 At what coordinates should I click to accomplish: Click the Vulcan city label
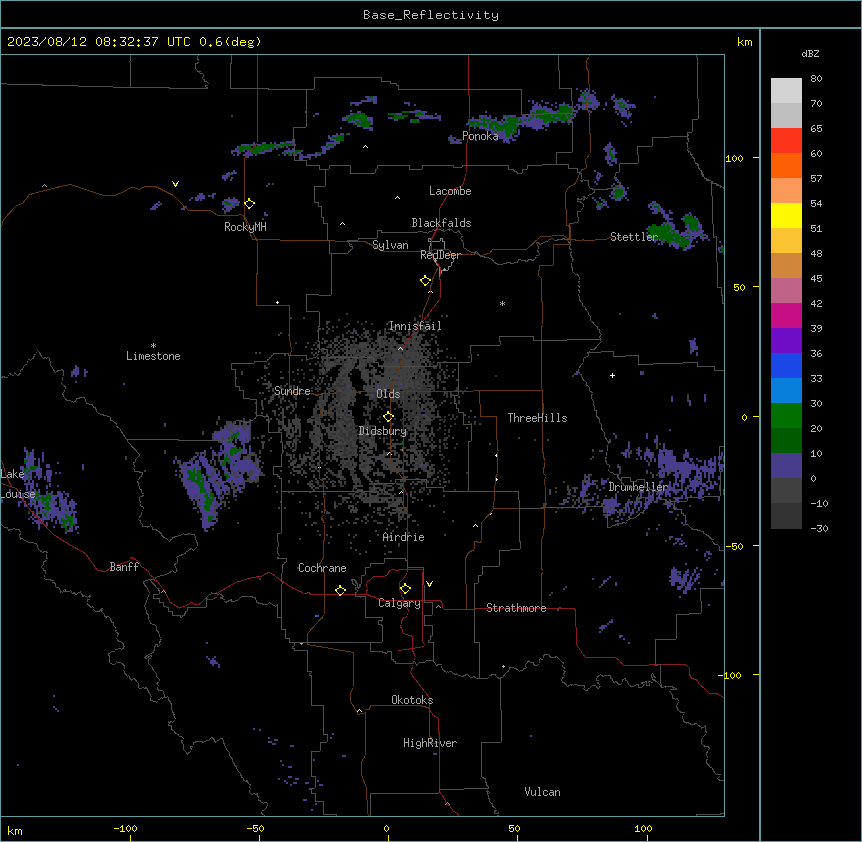(x=543, y=792)
